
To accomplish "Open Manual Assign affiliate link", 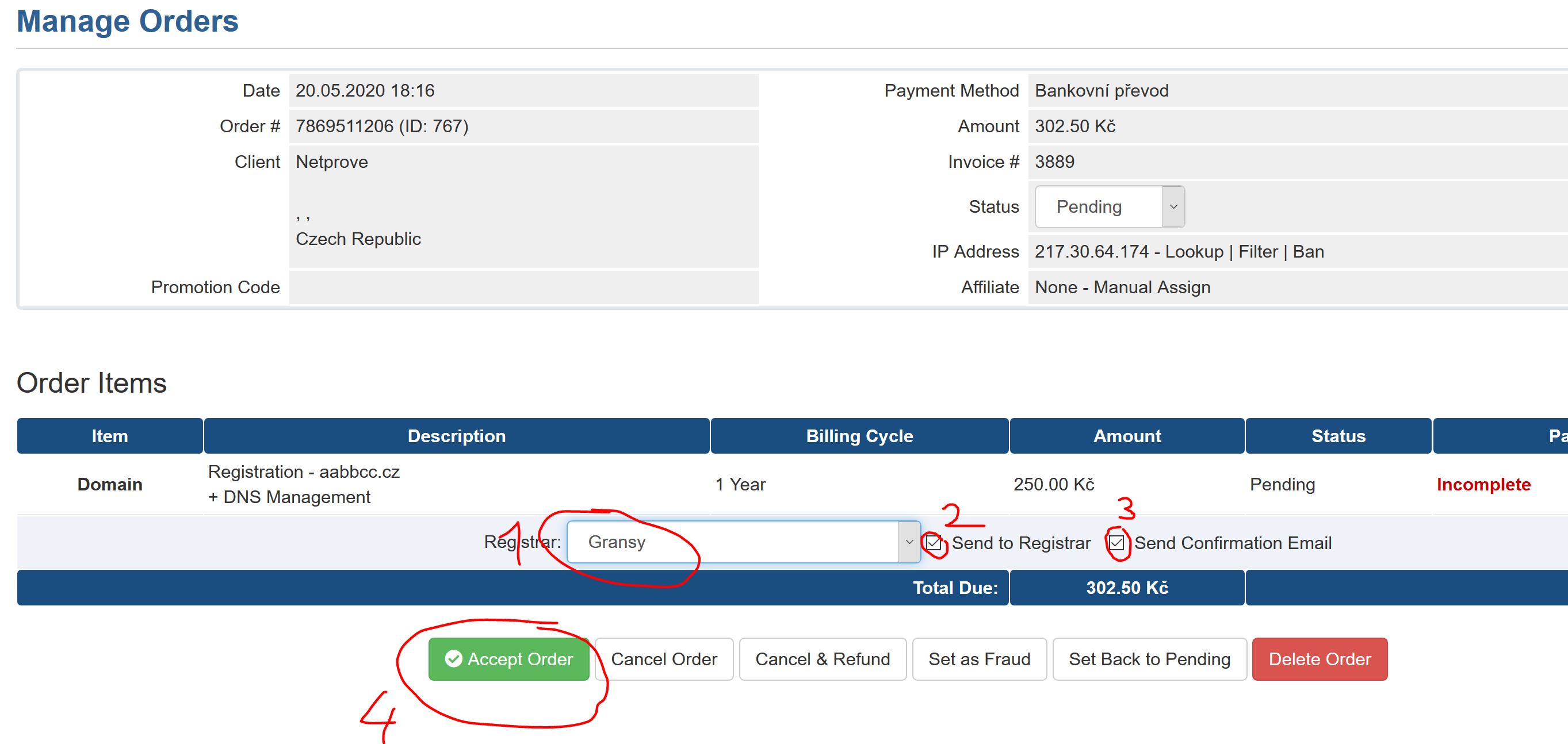I will pyautogui.click(x=1152, y=287).
